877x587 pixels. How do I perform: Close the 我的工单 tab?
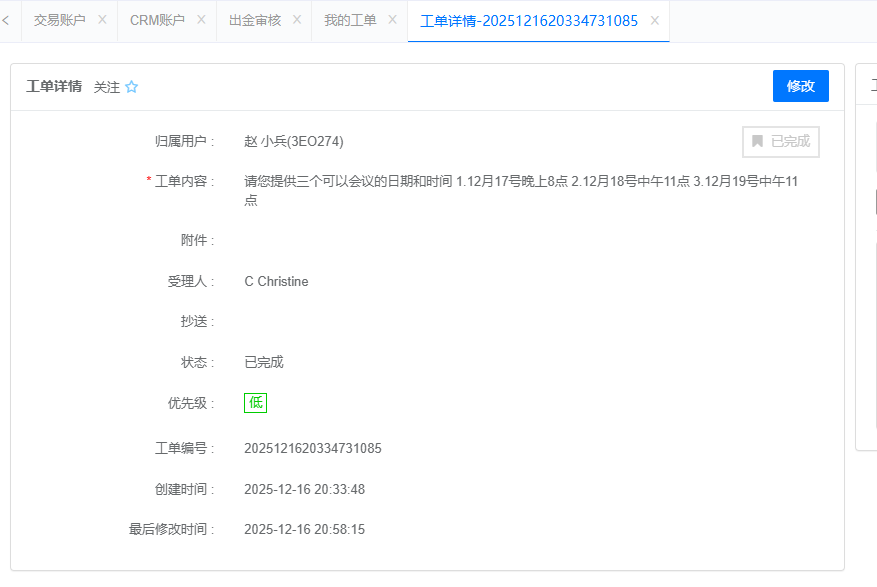pyautogui.click(x=393, y=20)
